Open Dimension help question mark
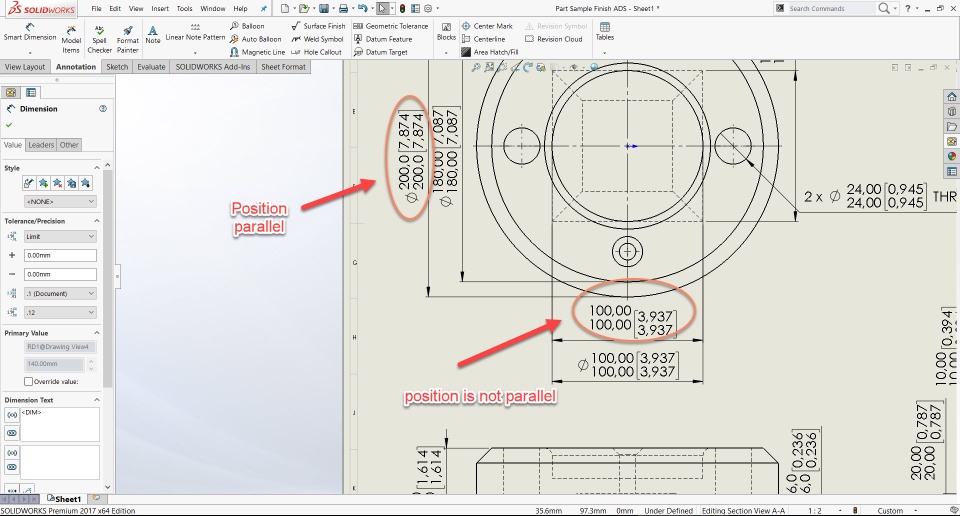The height and width of the screenshot is (516, 960). tap(103, 108)
